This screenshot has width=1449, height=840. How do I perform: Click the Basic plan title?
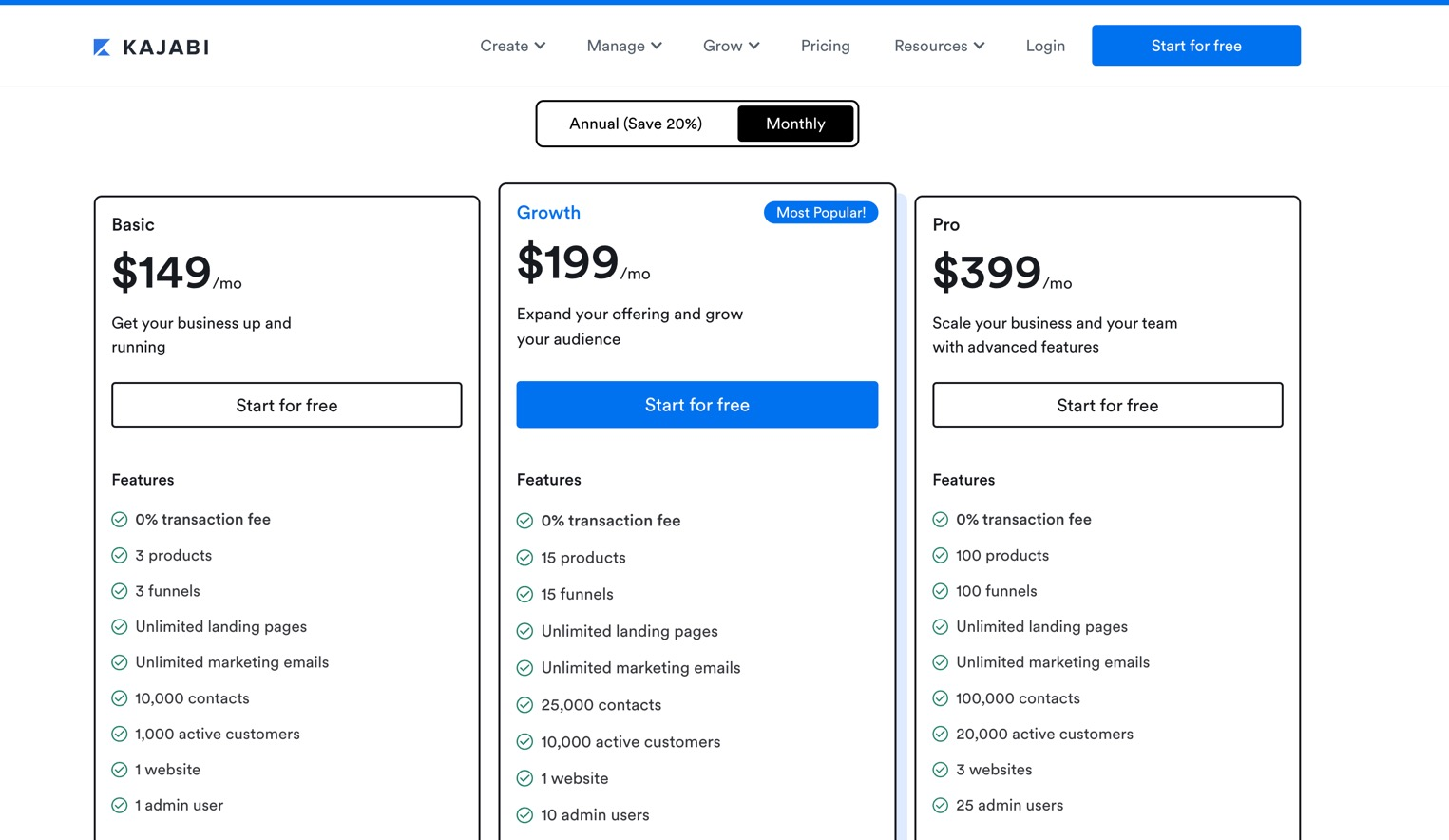coord(133,224)
